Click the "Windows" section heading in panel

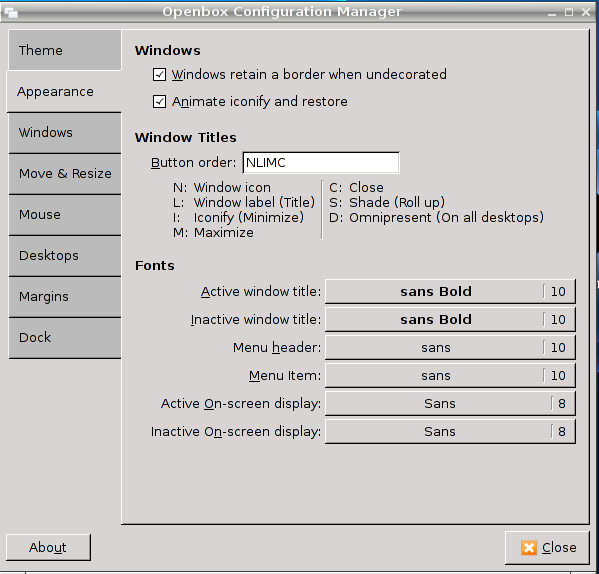[168, 50]
